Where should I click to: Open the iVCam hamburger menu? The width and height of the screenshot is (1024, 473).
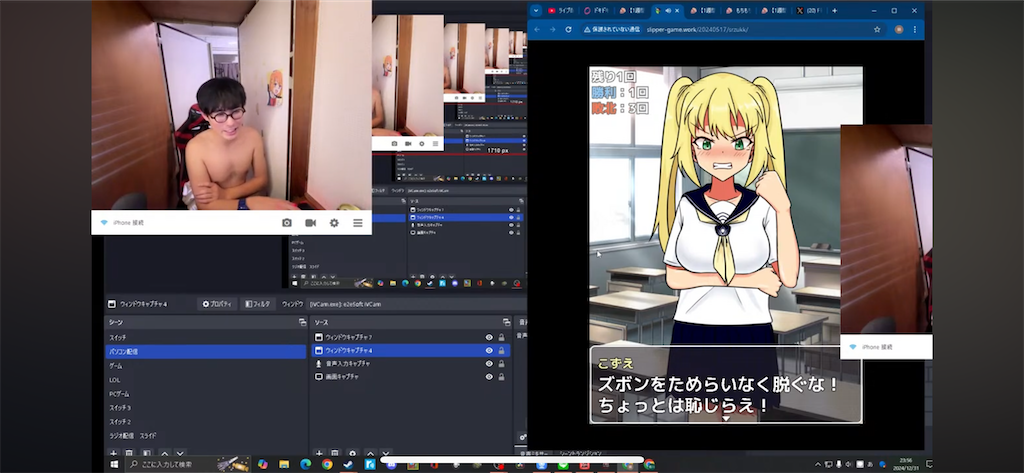coord(358,223)
